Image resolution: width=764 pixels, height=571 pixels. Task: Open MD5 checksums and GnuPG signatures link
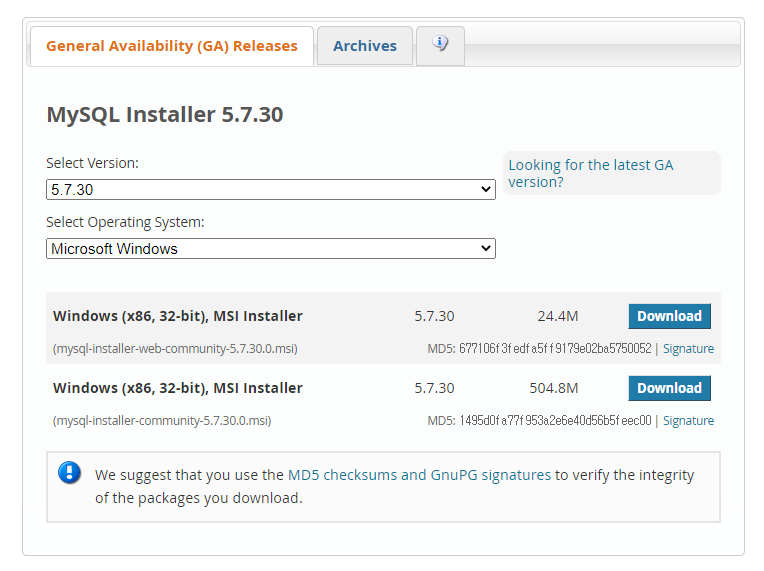pos(420,475)
